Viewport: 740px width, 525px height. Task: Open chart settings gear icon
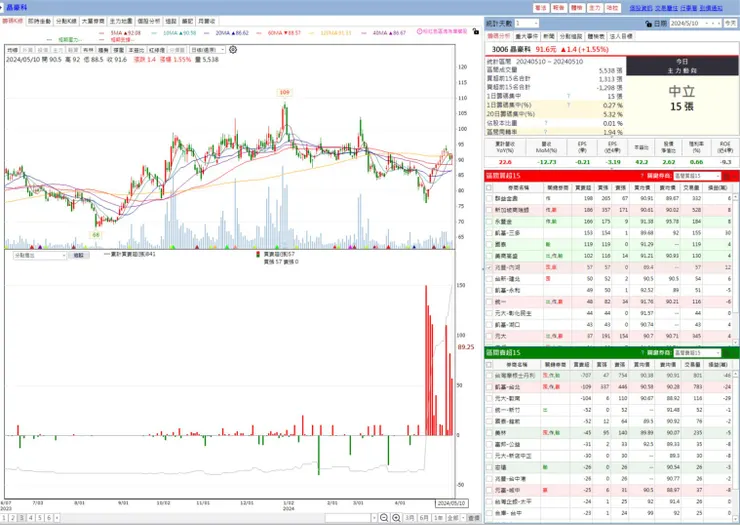pos(233,50)
